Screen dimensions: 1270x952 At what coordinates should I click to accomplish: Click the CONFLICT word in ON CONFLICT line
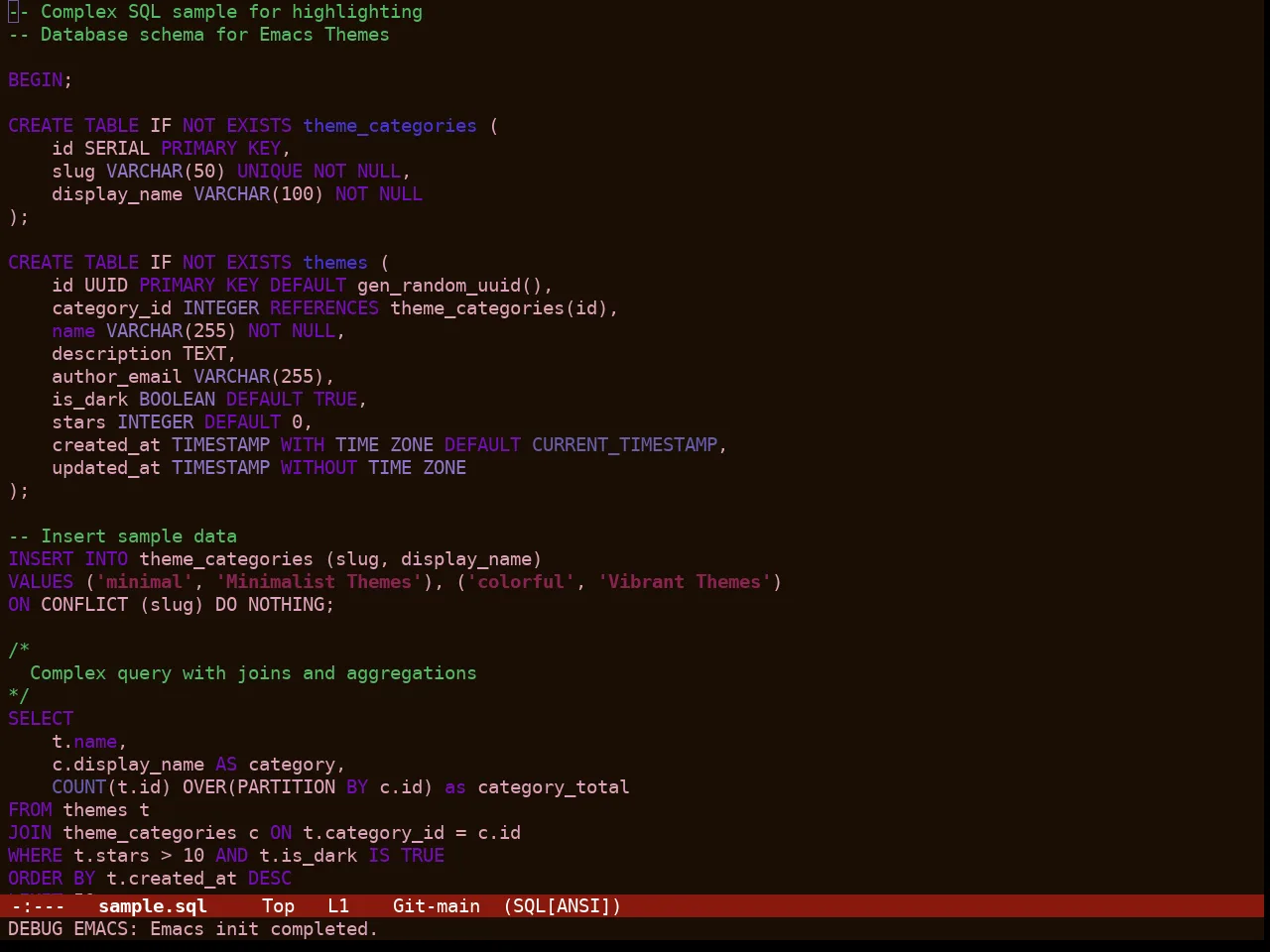(84, 604)
